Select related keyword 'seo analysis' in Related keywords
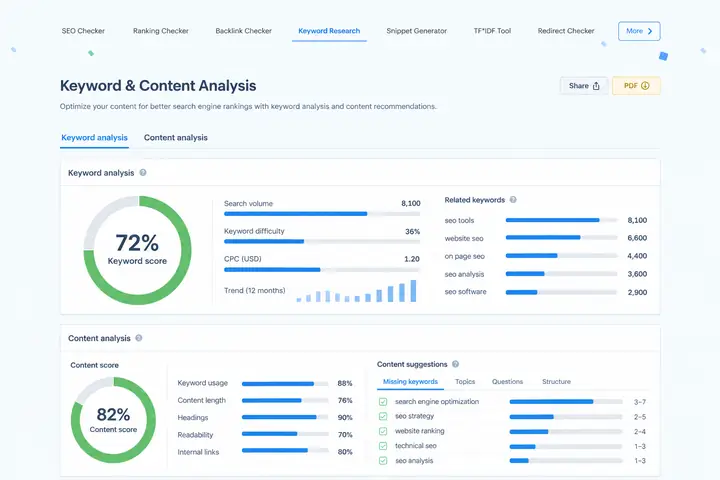The width and height of the screenshot is (720, 480). coord(464,274)
